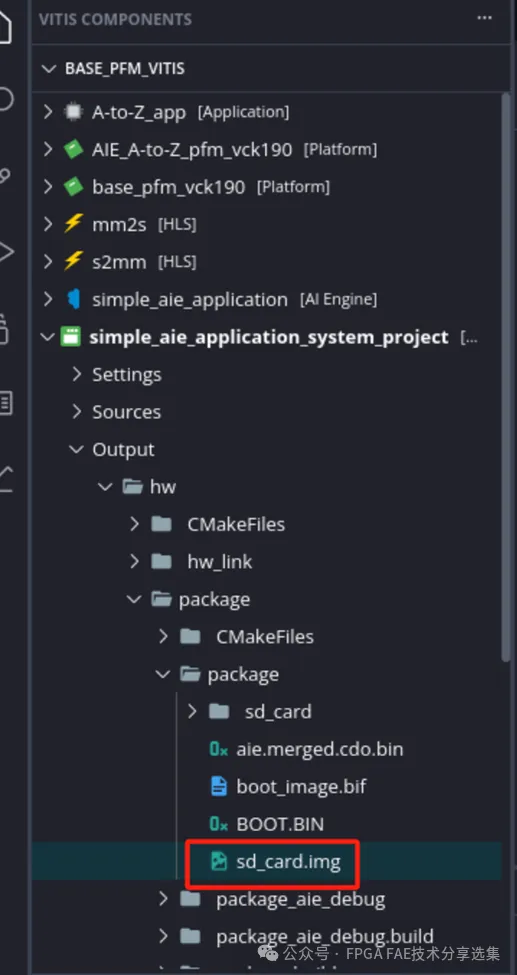Click the system project green window icon
Image resolution: width=517 pixels, height=975 pixels.
71,336
